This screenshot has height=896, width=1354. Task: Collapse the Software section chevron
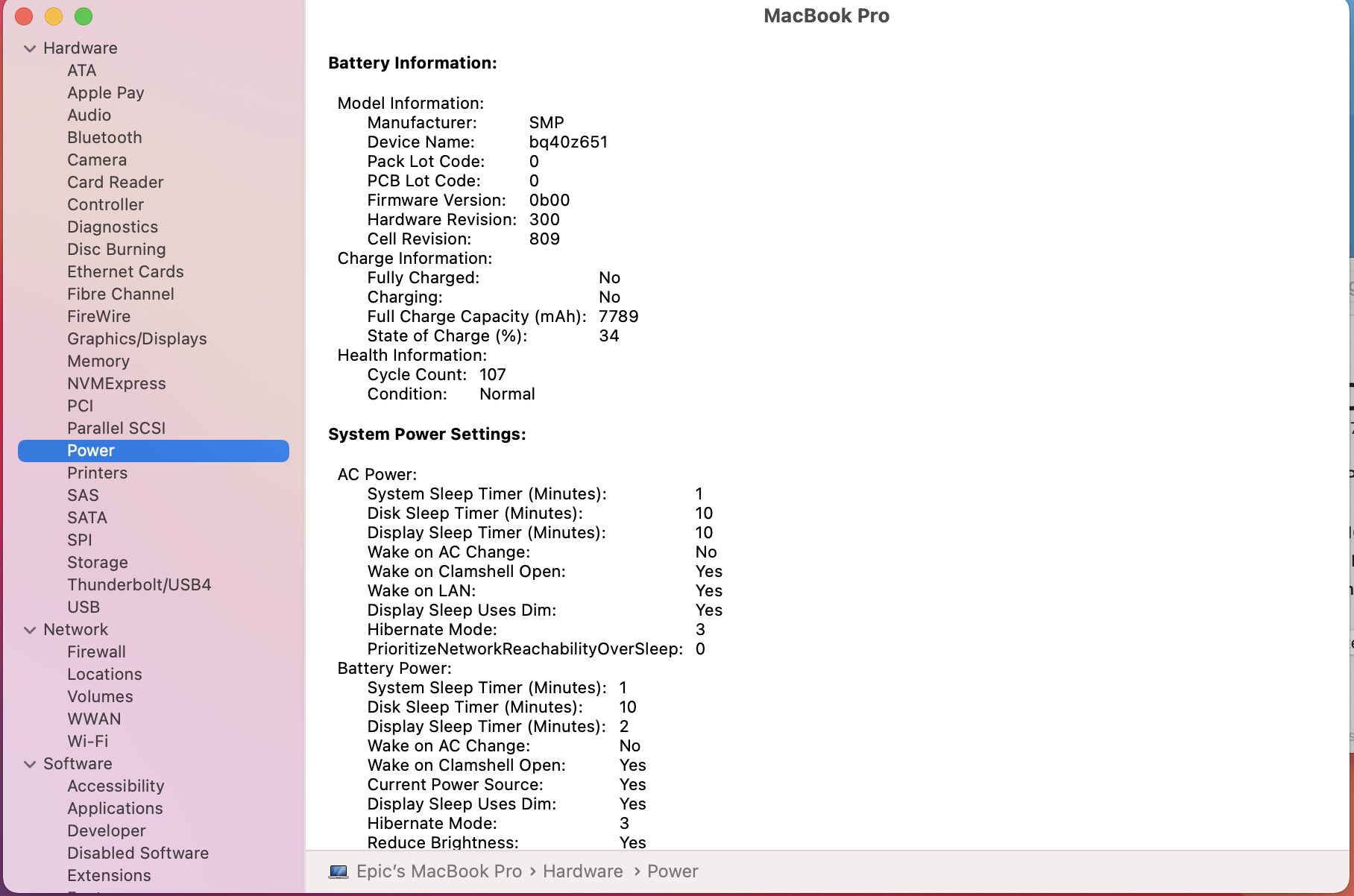click(30, 764)
